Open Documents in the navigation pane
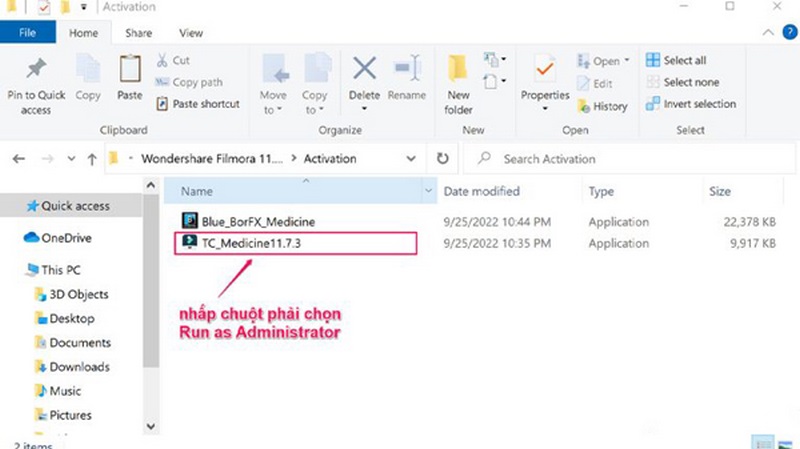Viewport: 800px width, 449px height. (x=72, y=342)
